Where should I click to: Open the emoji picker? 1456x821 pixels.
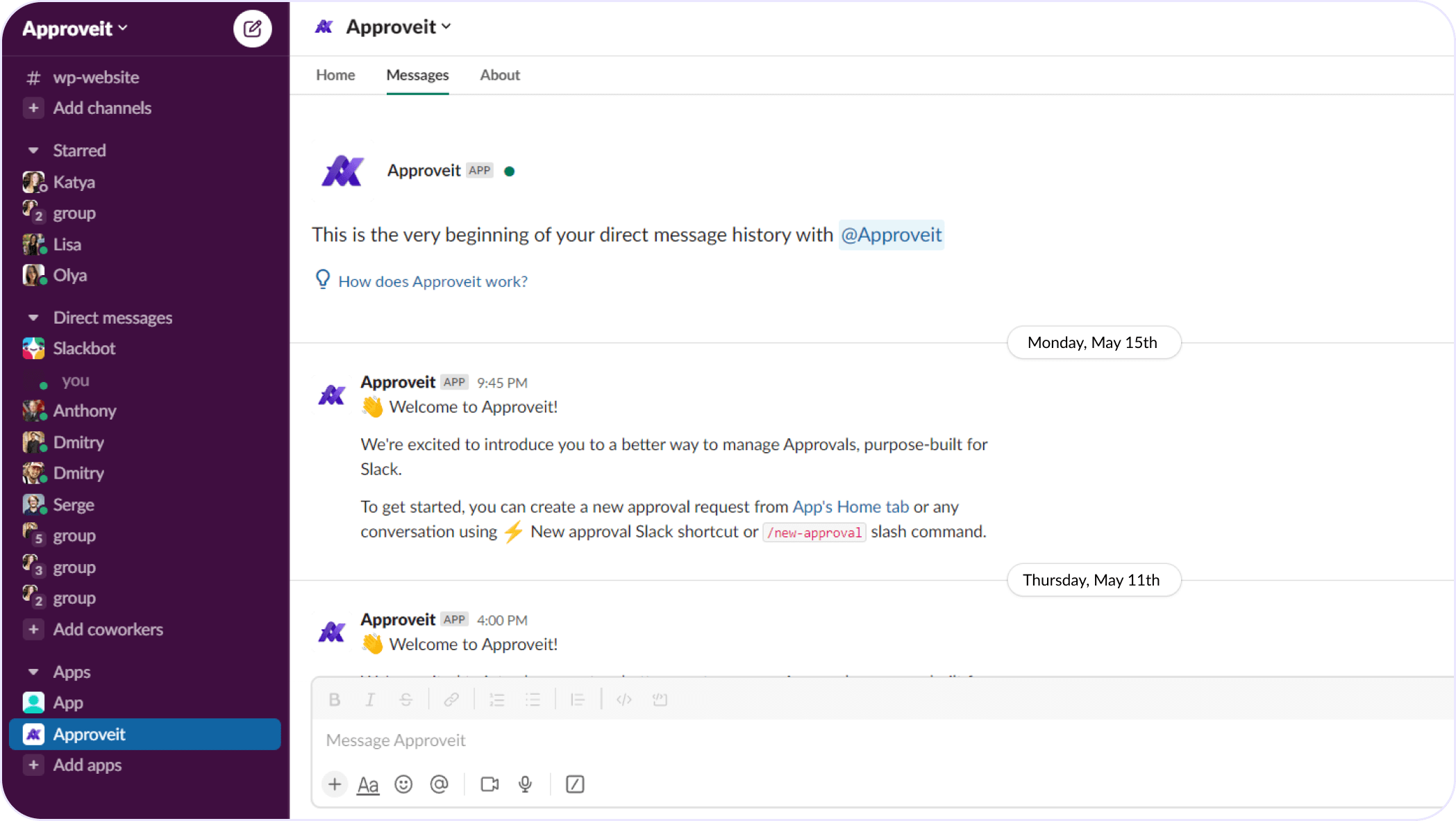[403, 784]
